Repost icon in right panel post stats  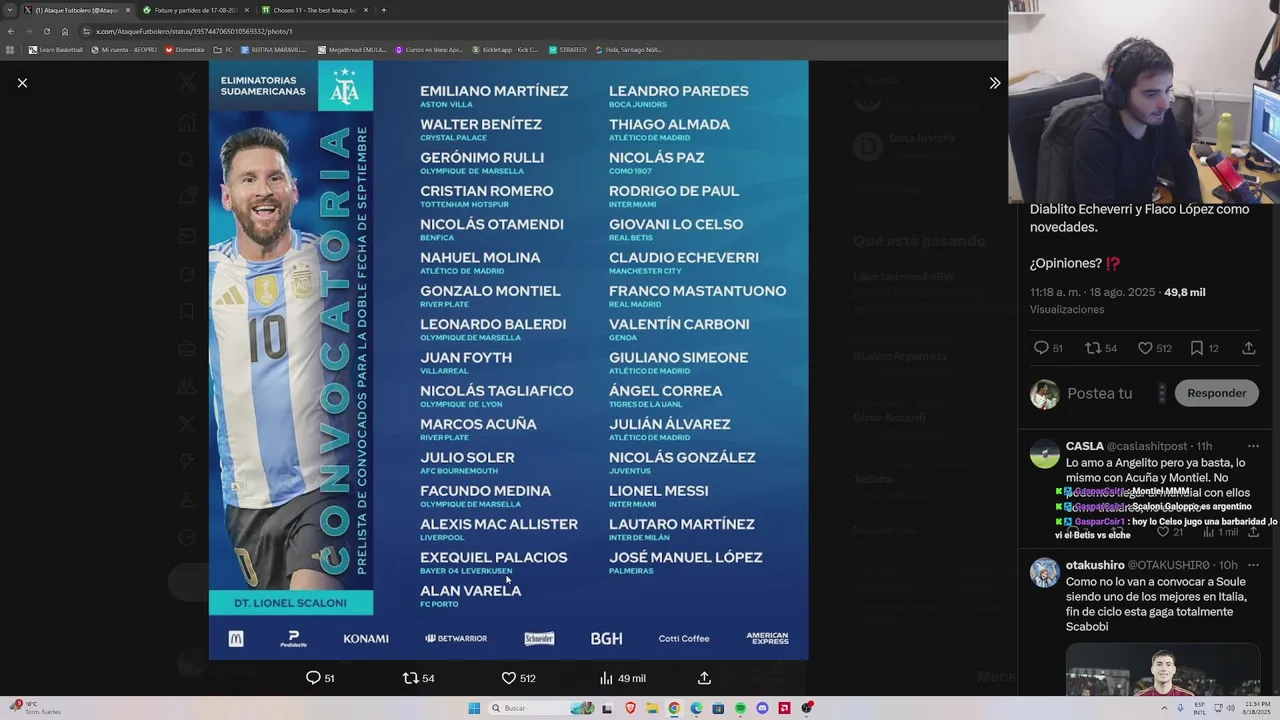(x=1093, y=348)
